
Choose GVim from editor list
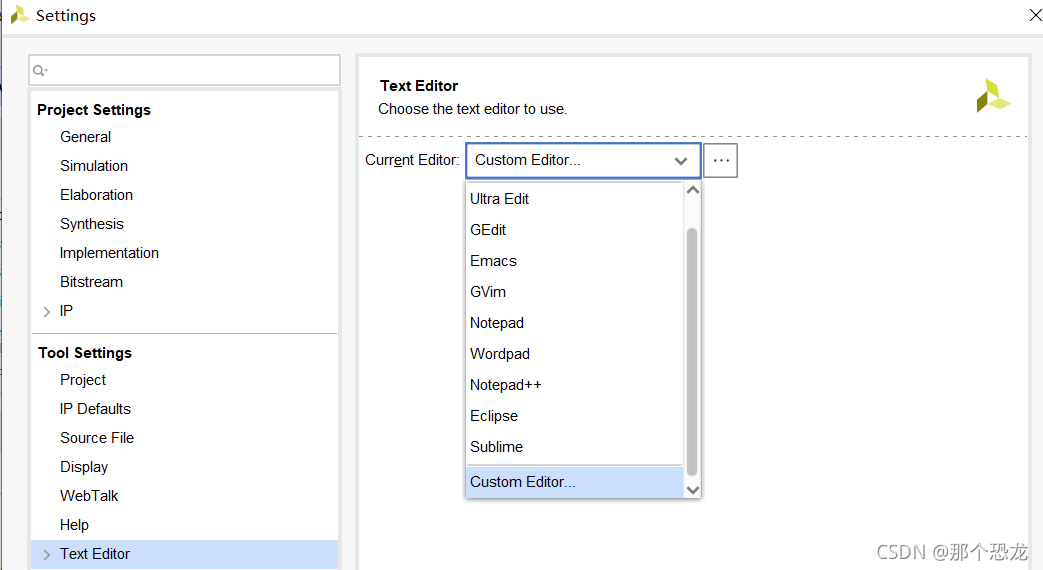[575, 292]
